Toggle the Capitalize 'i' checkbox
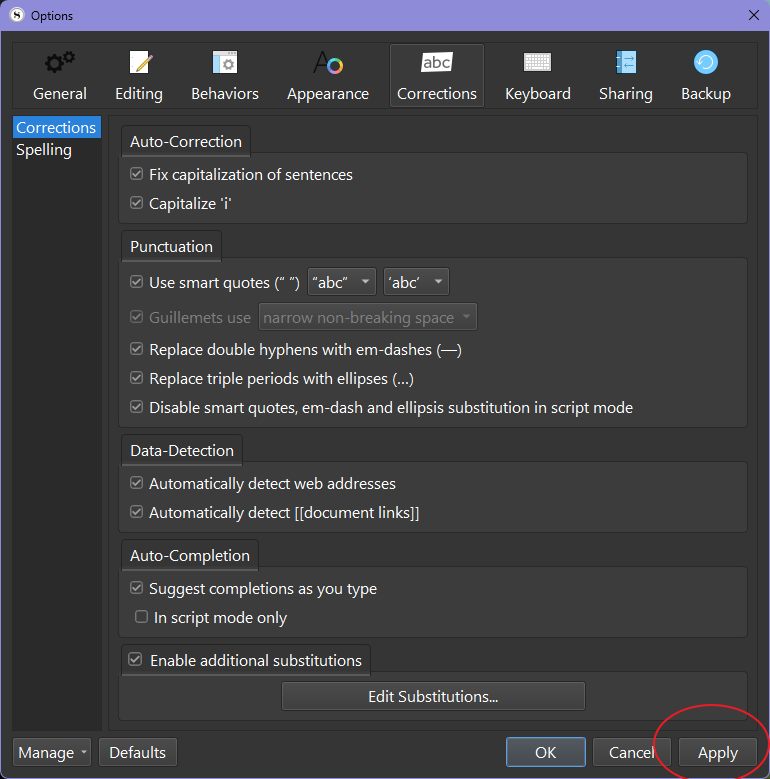Screen dimensions: 770x779 (x=137, y=203)
